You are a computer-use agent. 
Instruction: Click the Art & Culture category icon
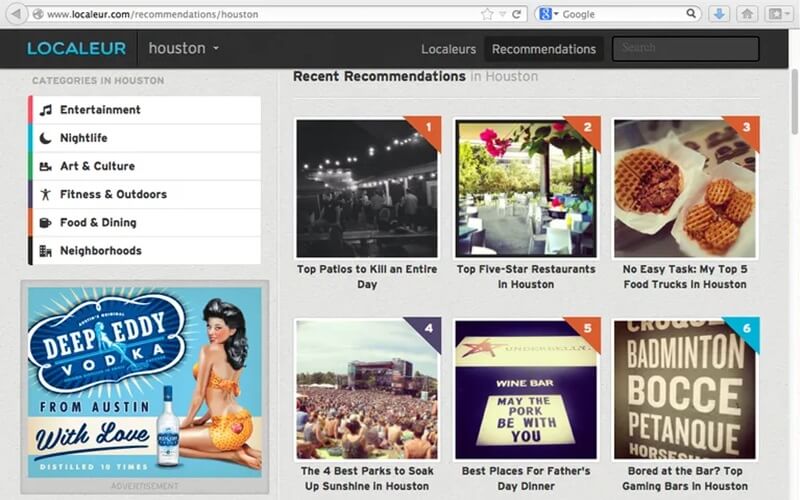(46, 166)
